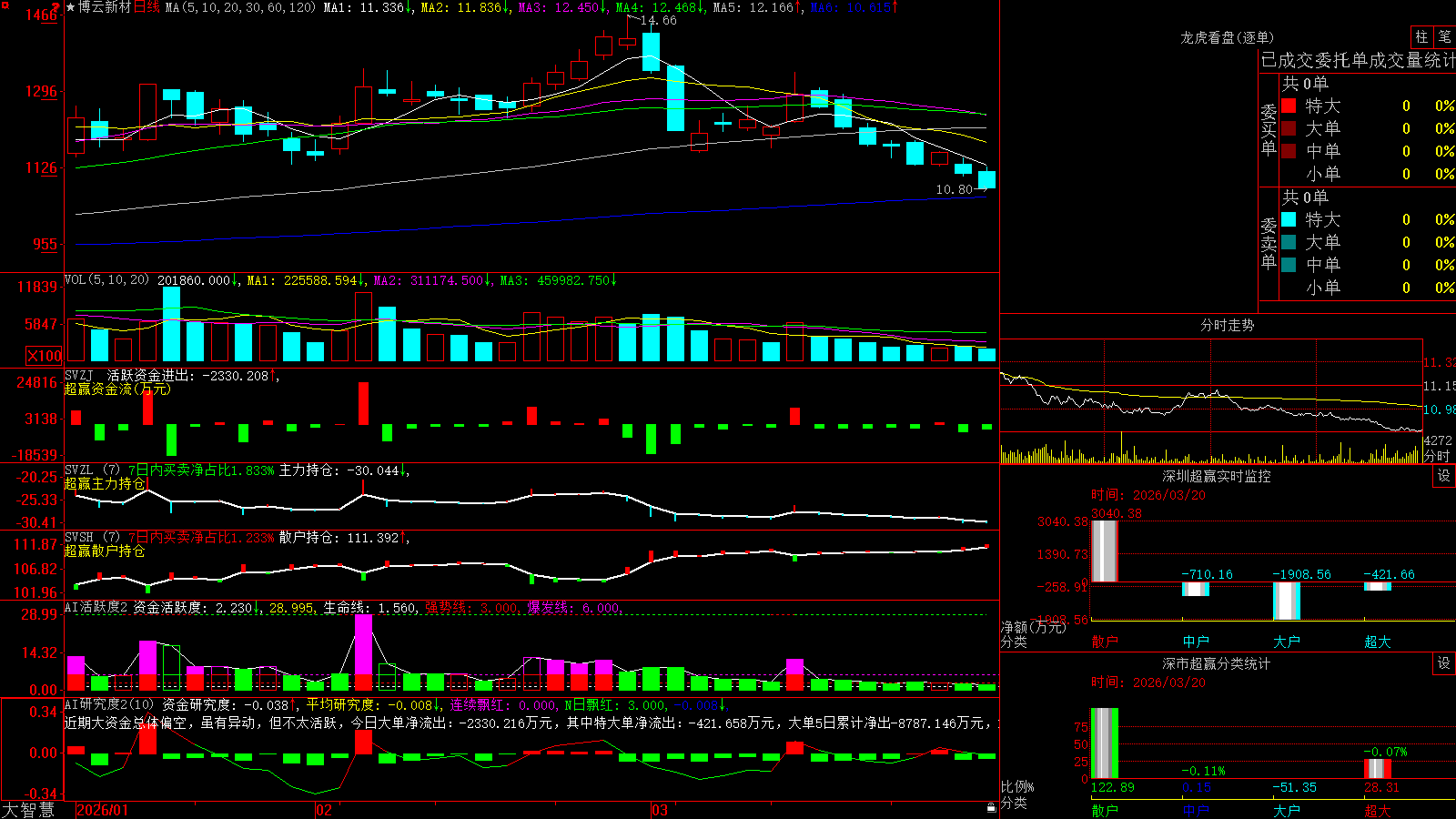The height and width of the screenshot is (819, 1456).
Task: Click the 小单 row under 委卖单
Action: click(x=1369, y=288)
